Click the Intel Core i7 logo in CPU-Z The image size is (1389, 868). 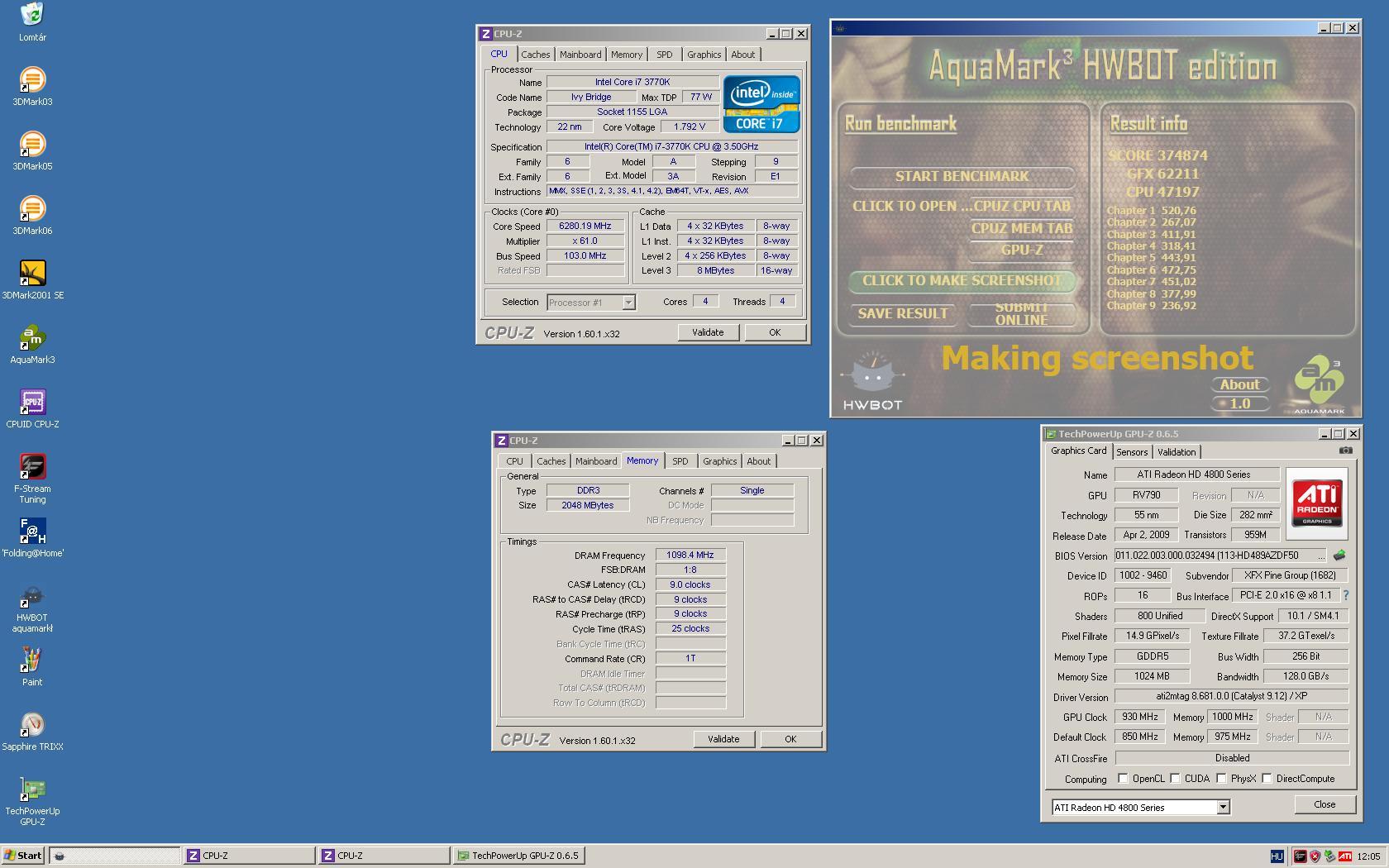click(x=761, y=104)
